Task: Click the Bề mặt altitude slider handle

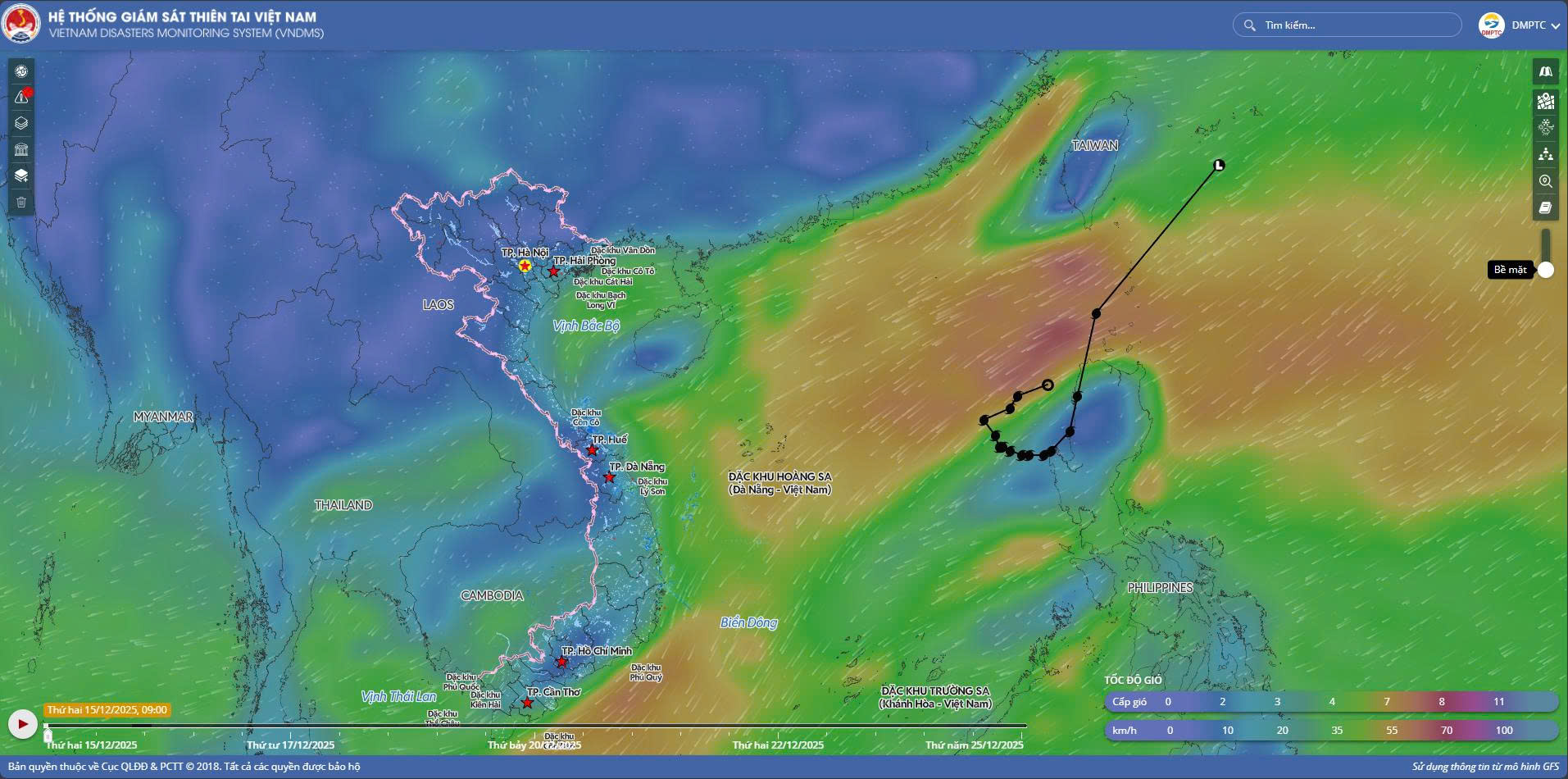Action: [x=1545, y=270]
